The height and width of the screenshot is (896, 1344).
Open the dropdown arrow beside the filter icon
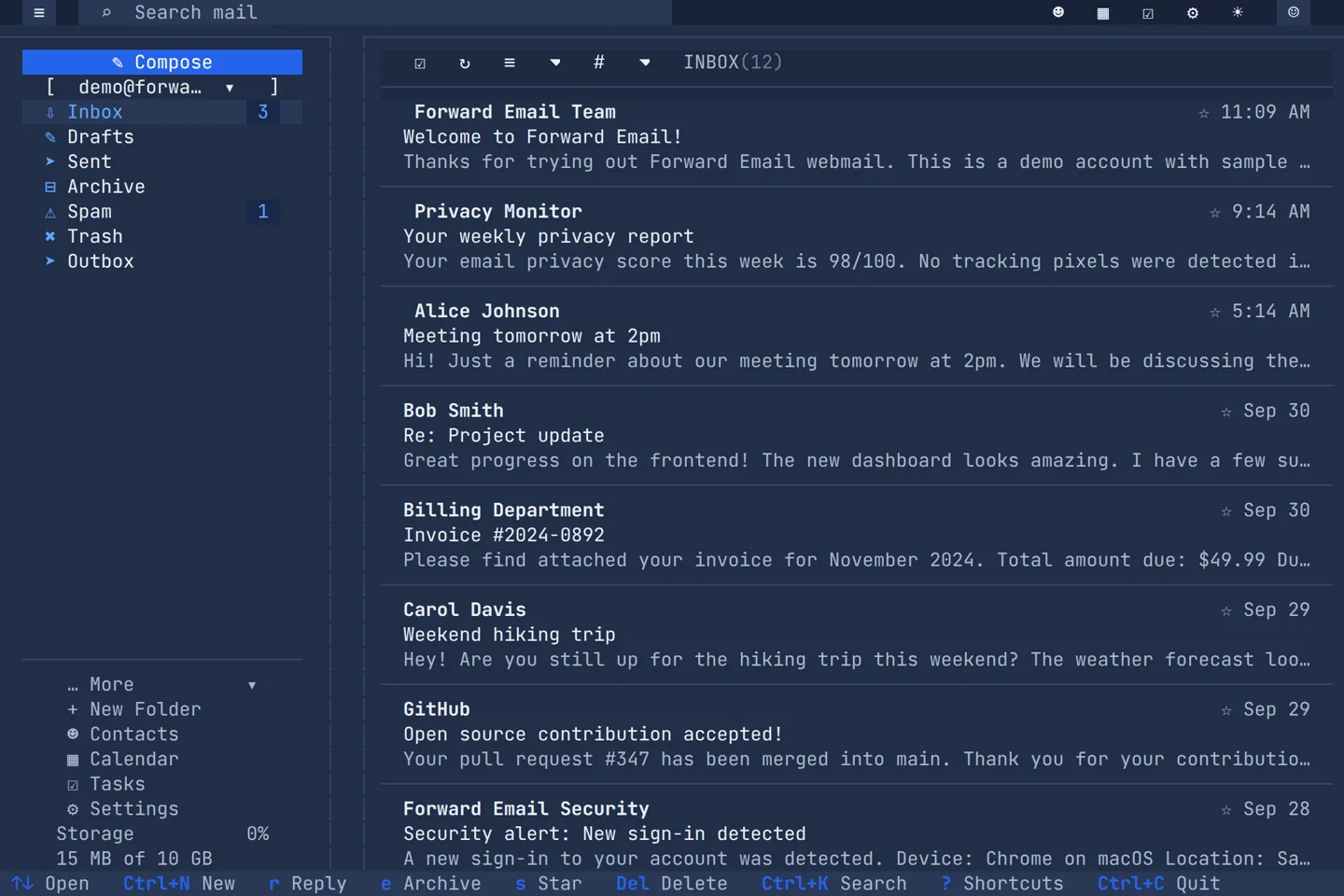(x=555, y=63)
